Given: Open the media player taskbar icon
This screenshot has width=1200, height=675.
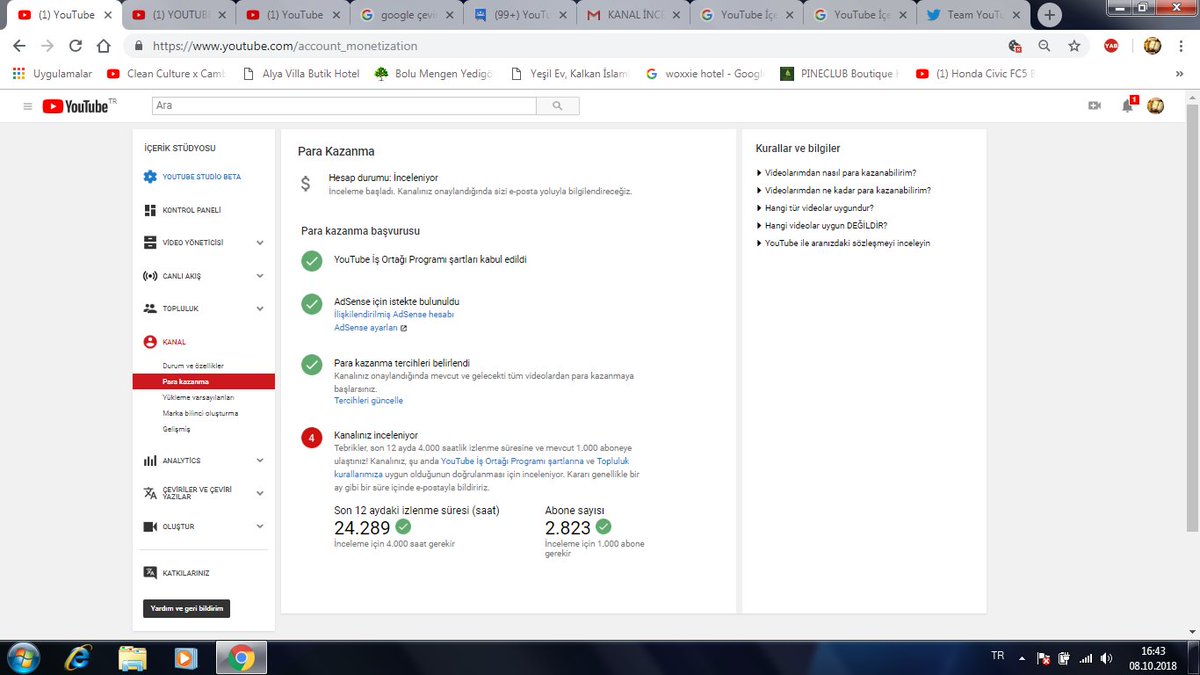Looking at the screenshot, I should 186,658.
